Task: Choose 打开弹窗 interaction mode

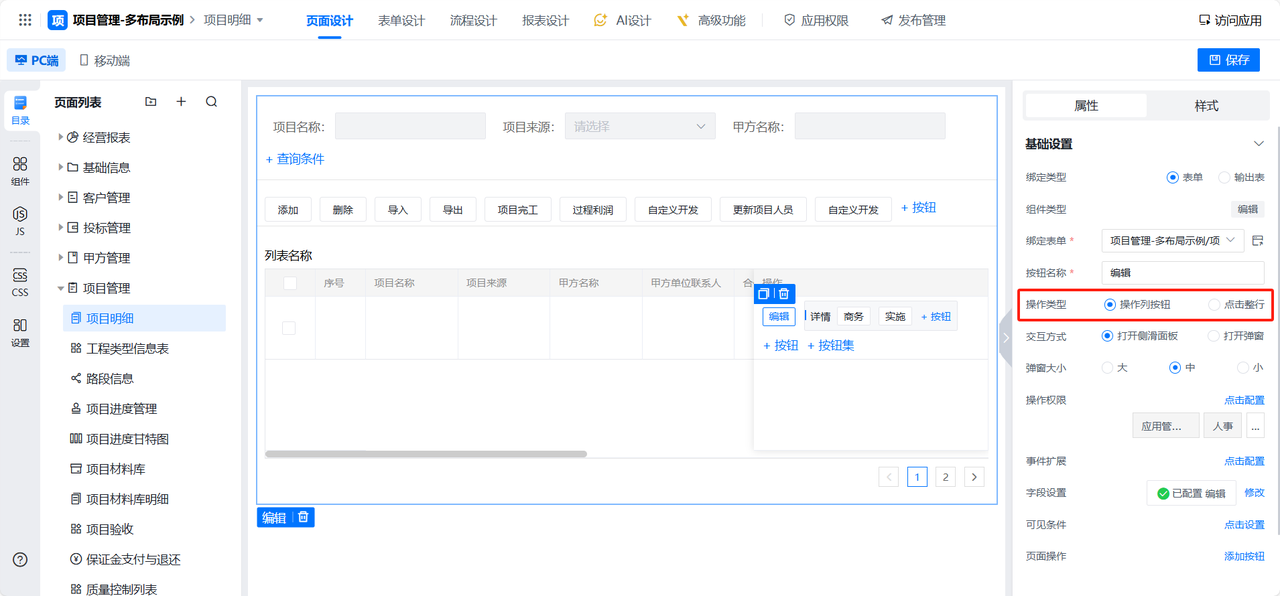Action: [x=1214, y=336]
